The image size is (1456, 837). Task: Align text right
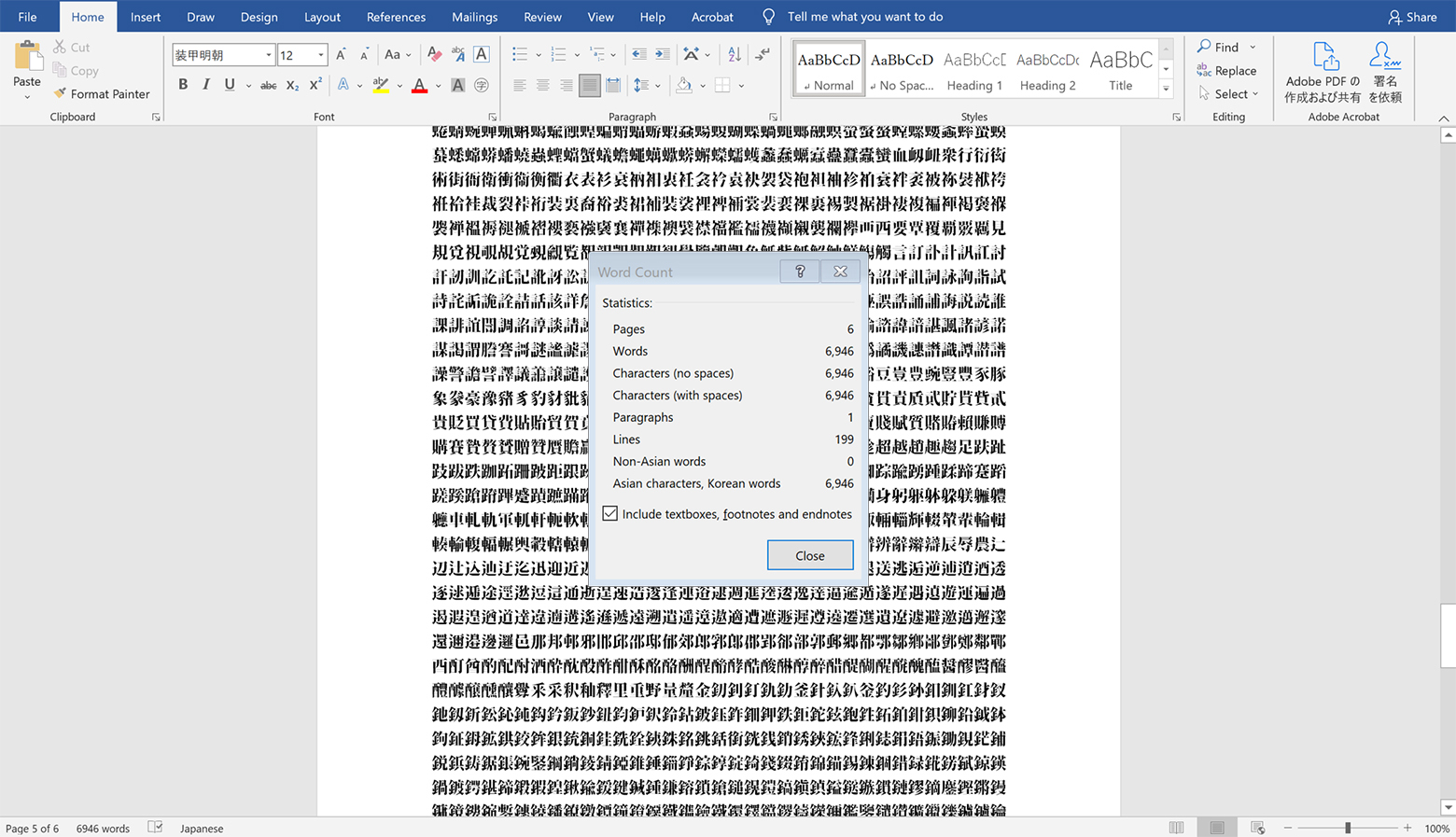[x=566, y=85]
